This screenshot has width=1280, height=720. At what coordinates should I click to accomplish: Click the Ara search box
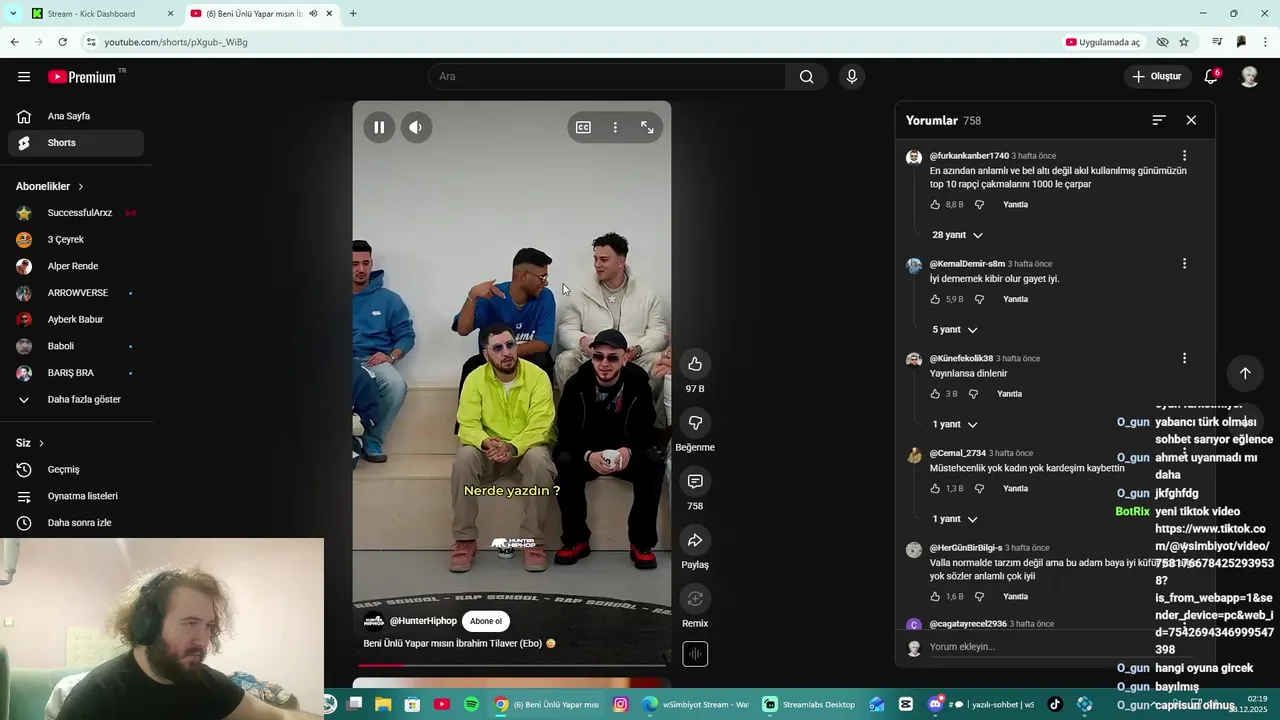click(607, 77)
